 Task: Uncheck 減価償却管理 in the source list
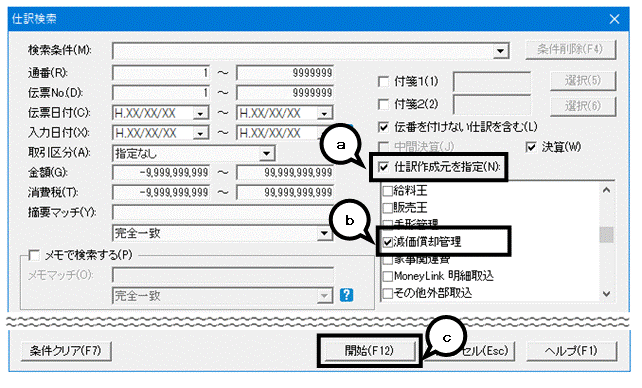point(387,242)
